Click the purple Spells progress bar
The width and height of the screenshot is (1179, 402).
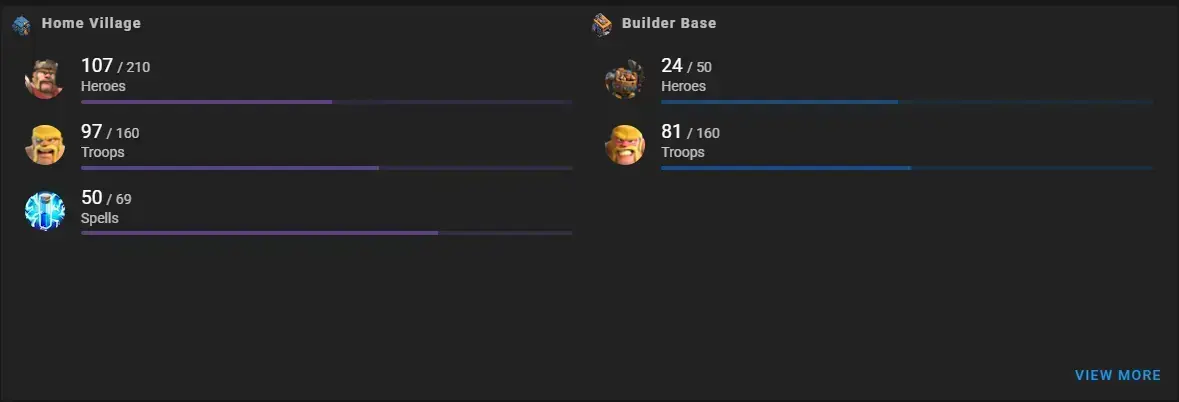click(x=326, y=233)
